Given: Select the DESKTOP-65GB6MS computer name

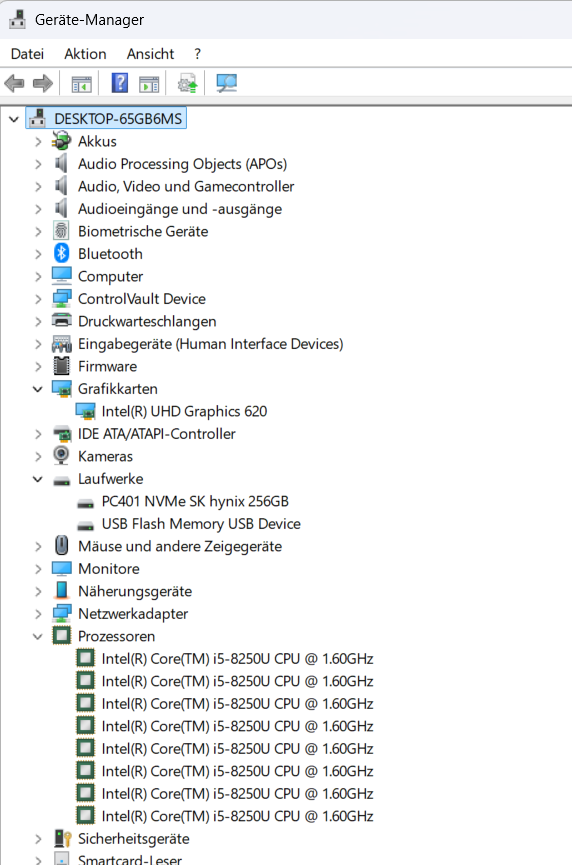Looking at the screenshot, I should click(117, 119).
